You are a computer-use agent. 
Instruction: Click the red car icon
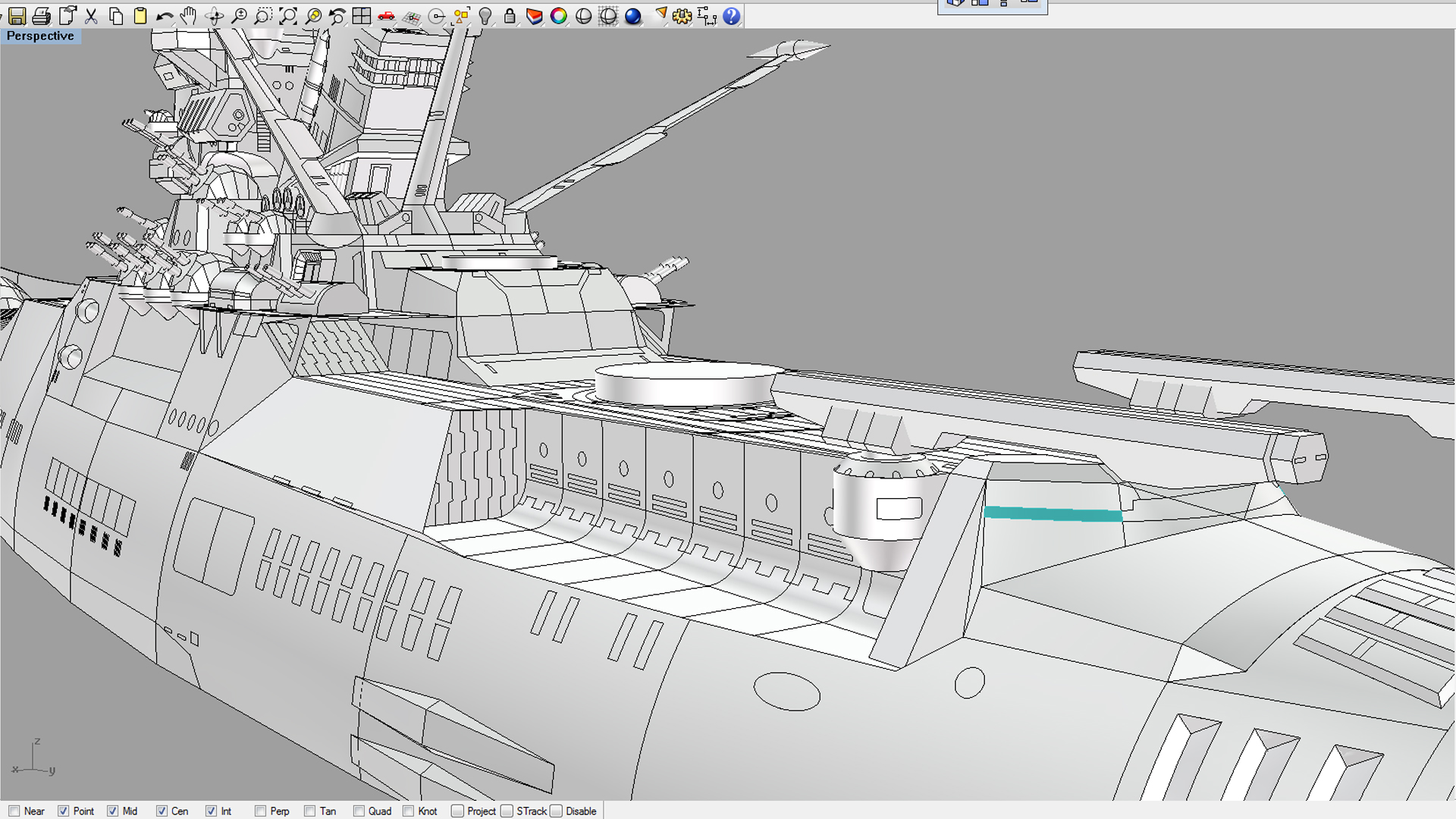pos(386,16)
